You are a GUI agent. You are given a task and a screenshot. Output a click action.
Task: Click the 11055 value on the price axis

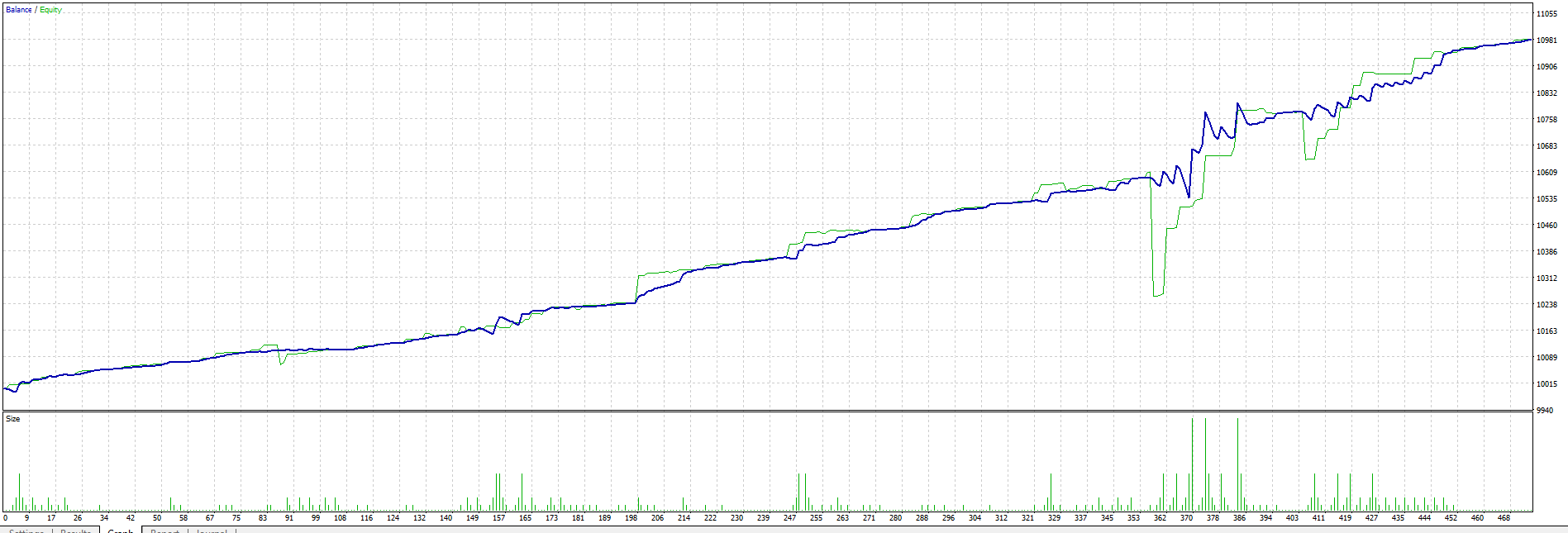point(1547,13)
